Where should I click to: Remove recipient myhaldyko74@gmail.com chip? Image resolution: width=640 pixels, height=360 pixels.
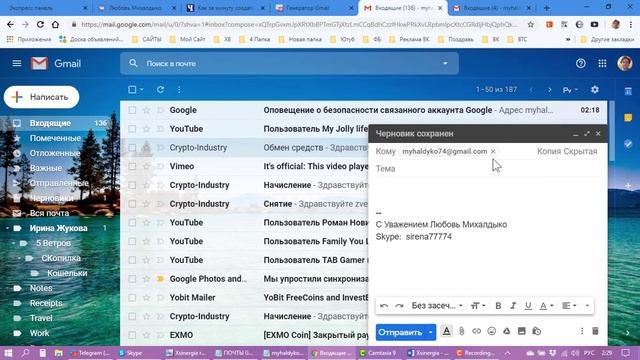pyautogui.click(x=493, y=151)
